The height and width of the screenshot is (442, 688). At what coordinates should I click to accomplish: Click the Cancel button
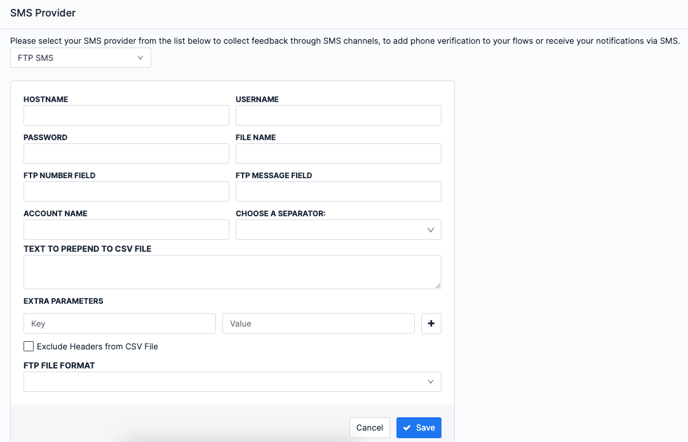369,427
